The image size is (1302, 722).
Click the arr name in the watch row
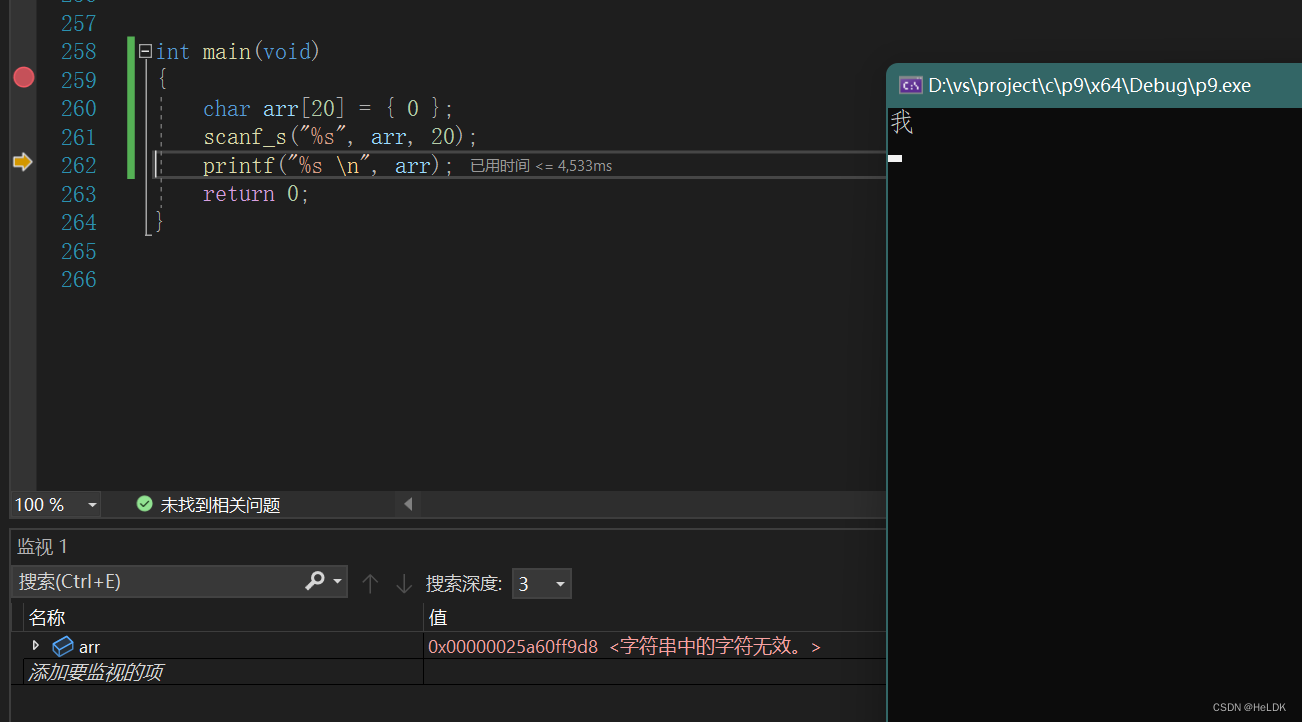click(89, 647)
